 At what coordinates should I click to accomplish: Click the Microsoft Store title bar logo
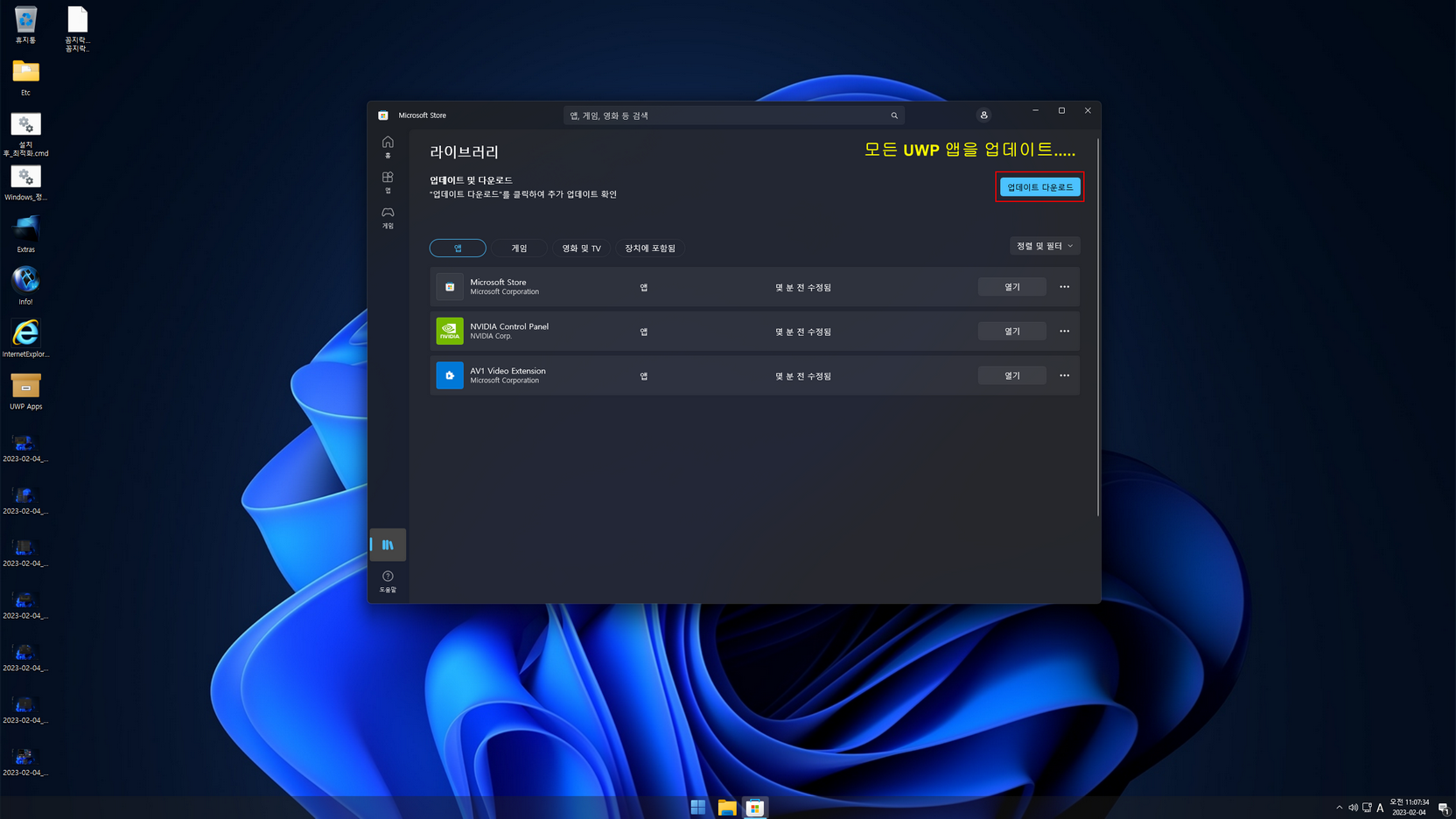[x=383, y=115]
